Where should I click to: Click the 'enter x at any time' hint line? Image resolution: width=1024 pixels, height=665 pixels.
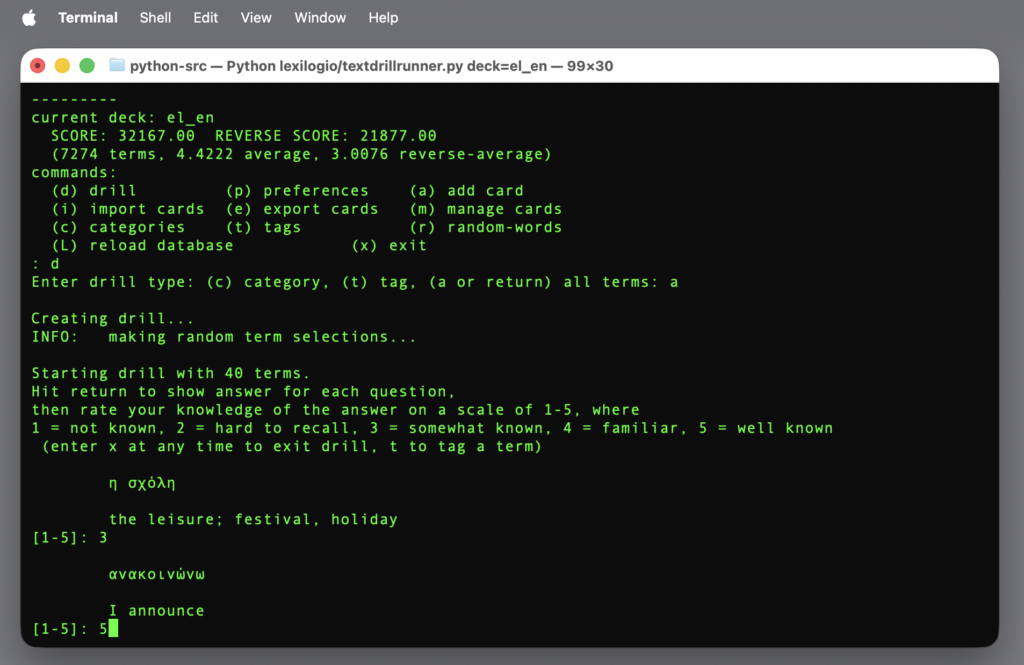[292, 447]
